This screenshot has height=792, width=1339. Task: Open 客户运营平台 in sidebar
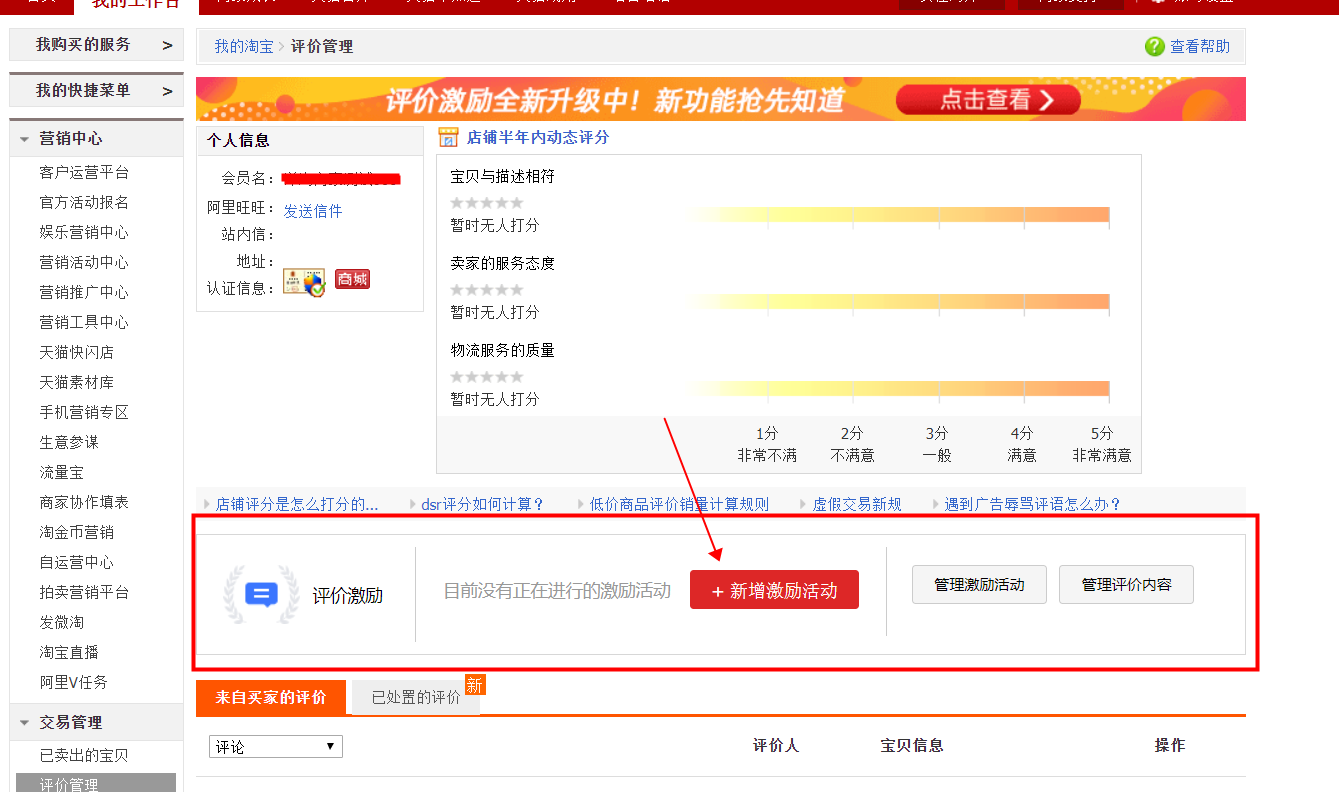coord(84,172)
